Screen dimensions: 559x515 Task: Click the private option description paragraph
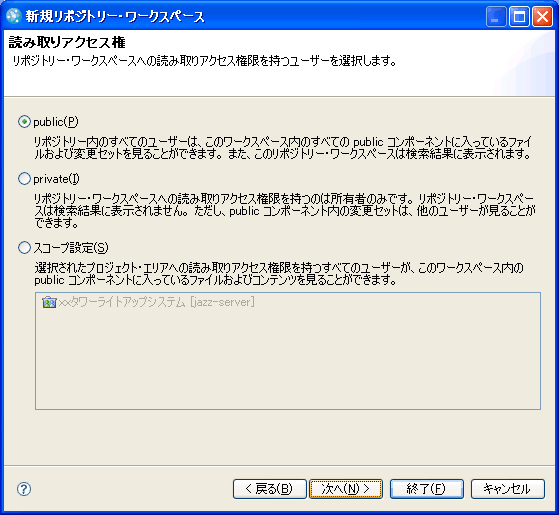(284, 211)
